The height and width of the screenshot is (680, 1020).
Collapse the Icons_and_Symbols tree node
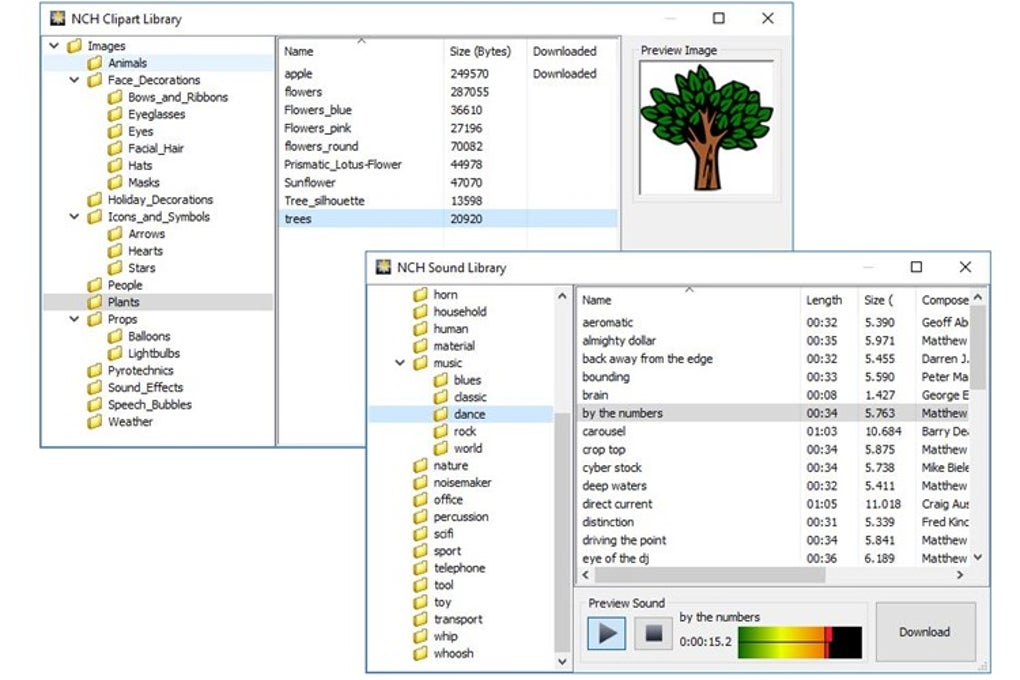(x=74, y=217)
